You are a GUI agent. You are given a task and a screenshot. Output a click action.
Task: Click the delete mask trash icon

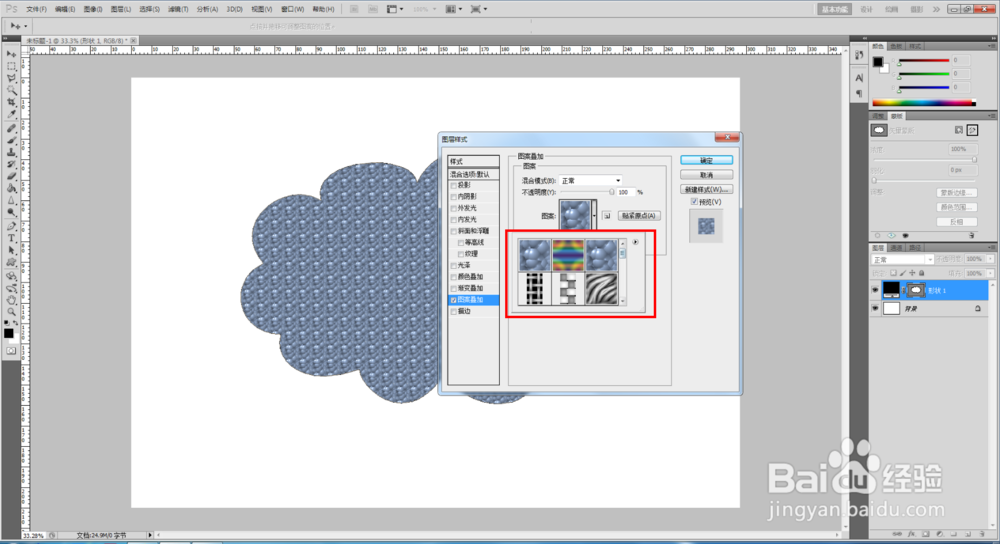(x=972, y=235)
